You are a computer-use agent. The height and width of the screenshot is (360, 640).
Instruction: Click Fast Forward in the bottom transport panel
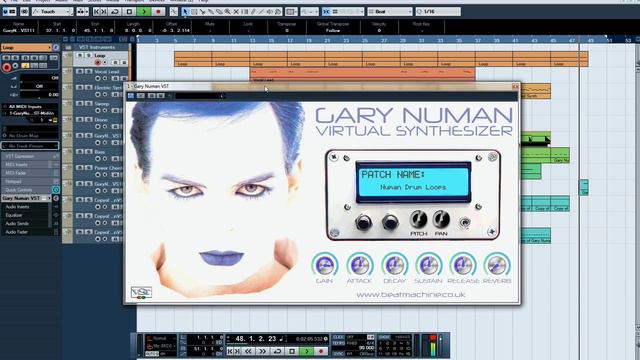(x=262, y=351)
